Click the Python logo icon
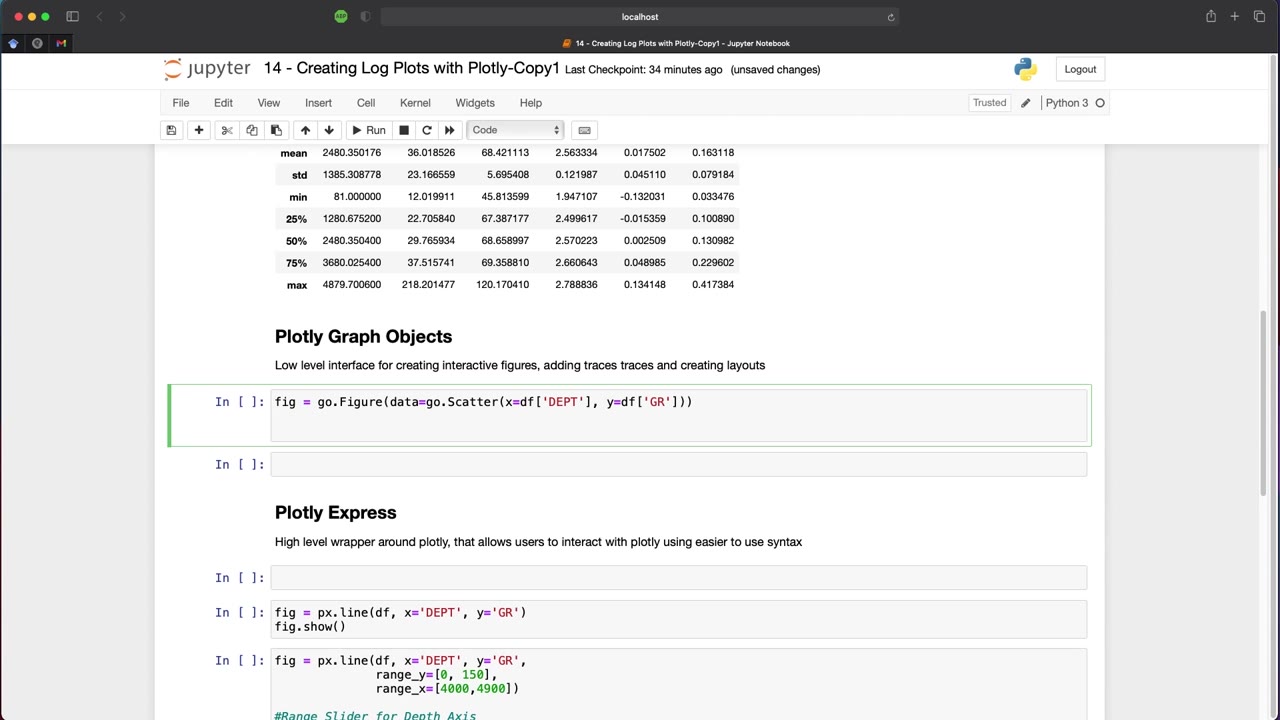Image resolution: width=1280 pixels, height=720 pixels. point(1025,69)
